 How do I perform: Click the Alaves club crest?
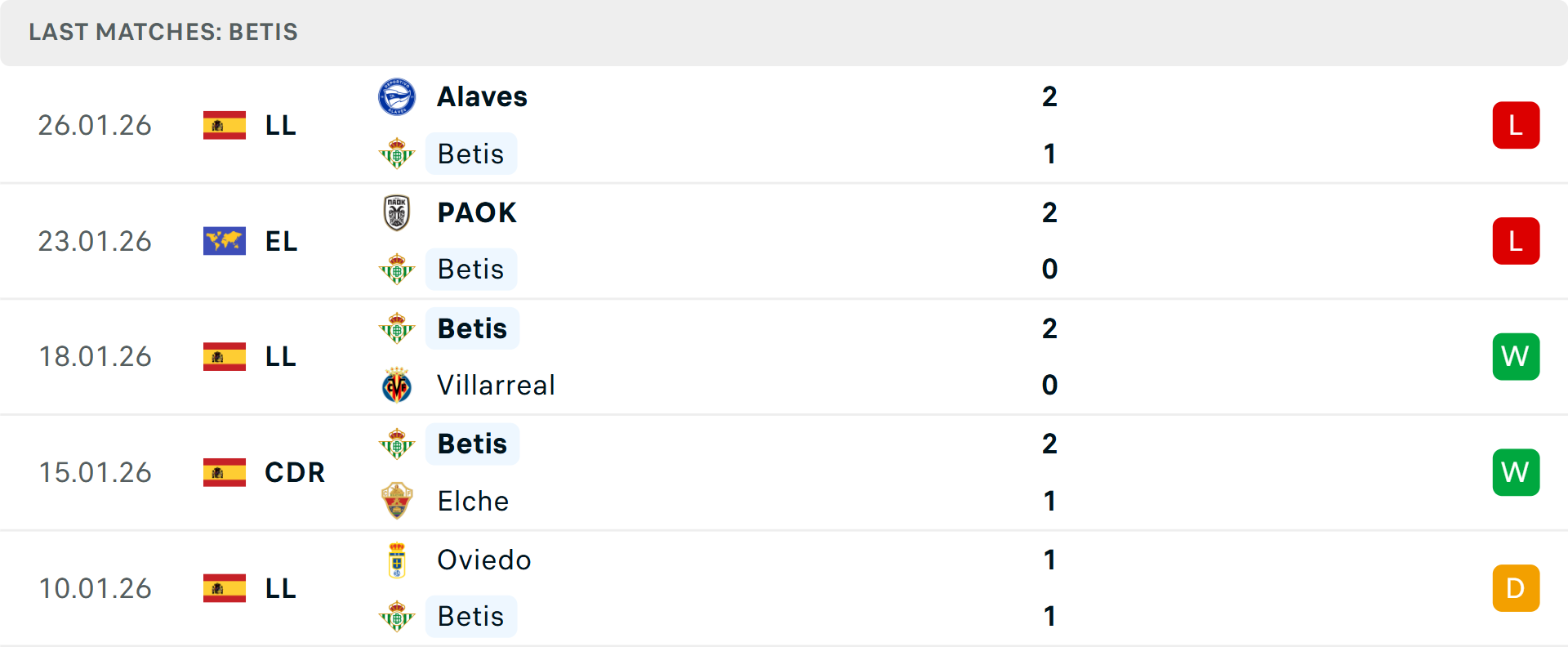[x=397, y=97]
